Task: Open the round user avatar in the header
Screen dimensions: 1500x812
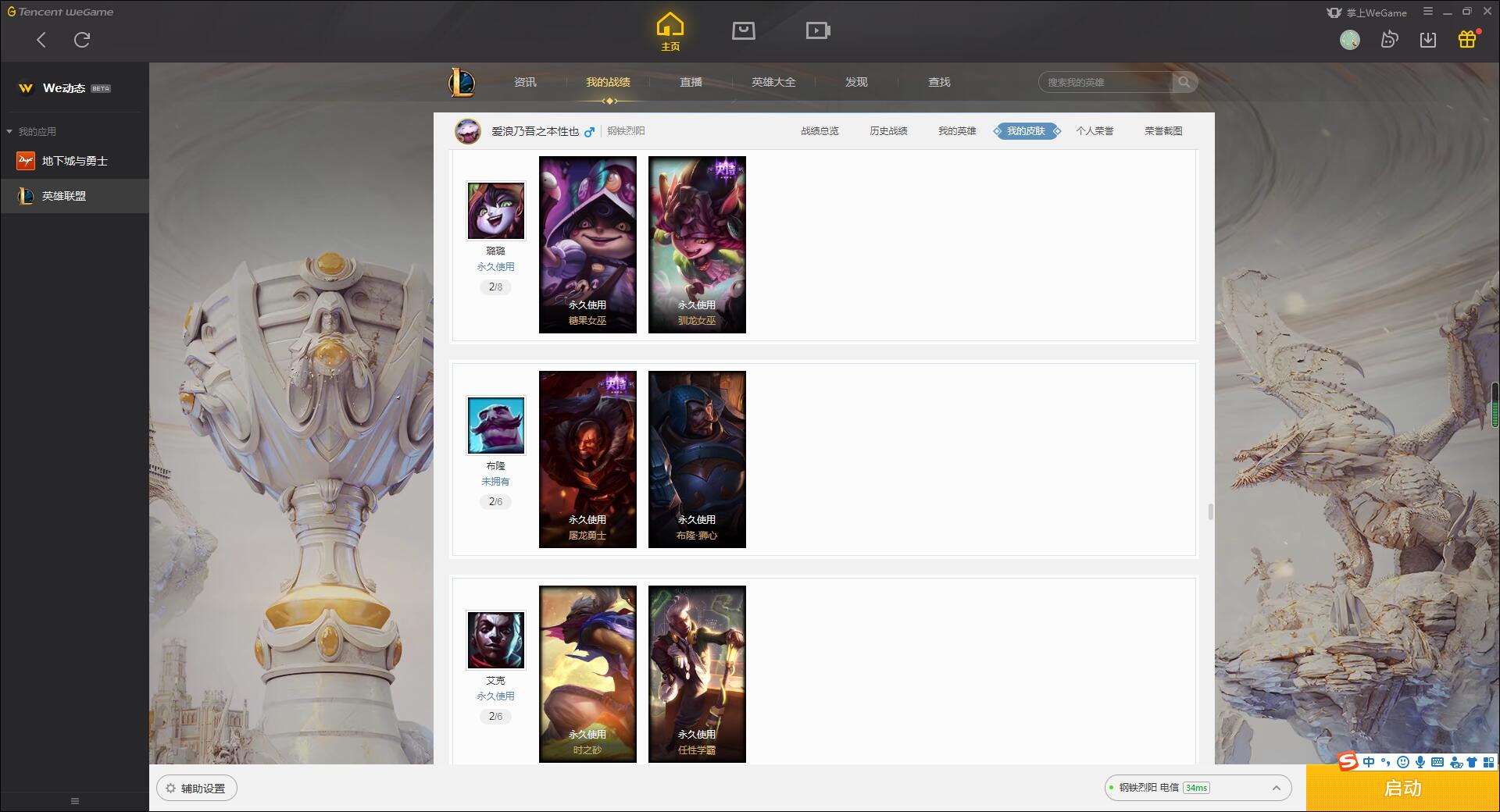Action: (x=1350, y=40)
